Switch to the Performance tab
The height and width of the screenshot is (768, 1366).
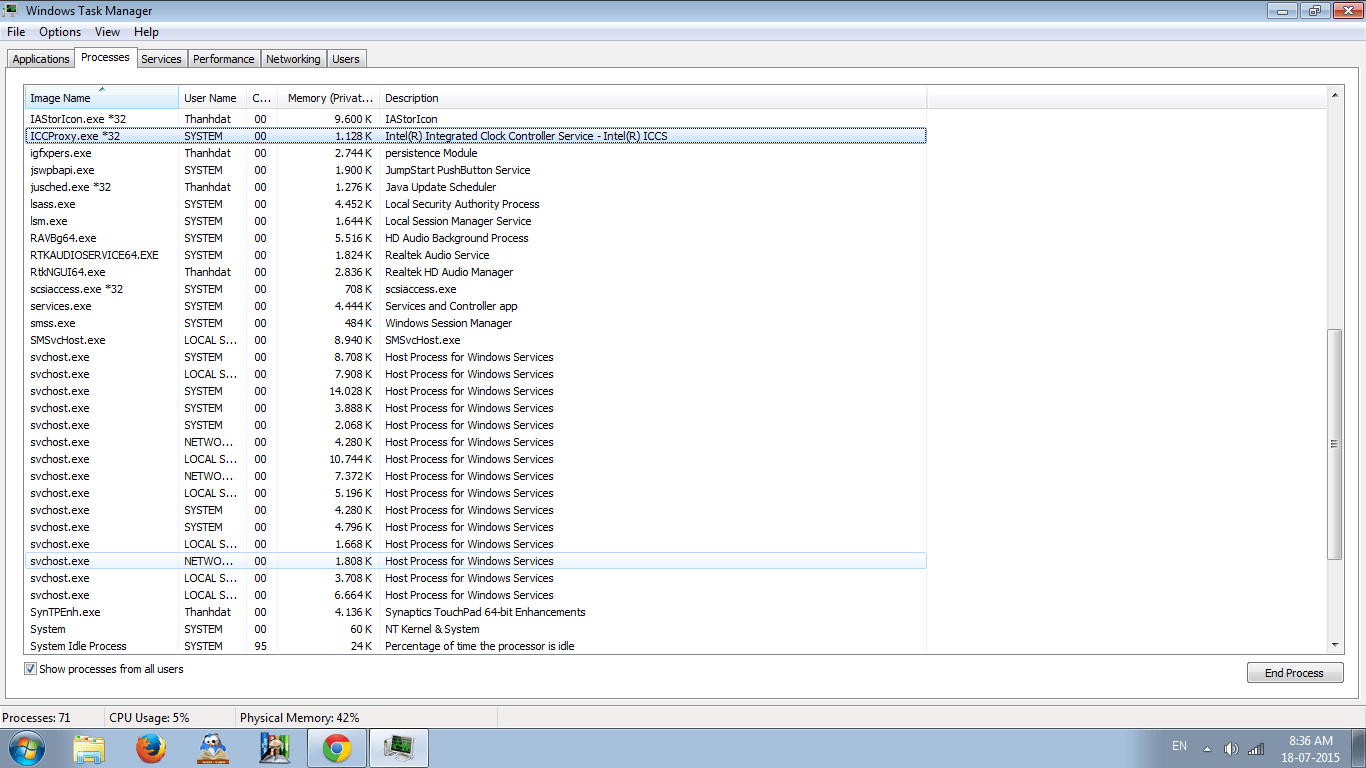[224, 59]
